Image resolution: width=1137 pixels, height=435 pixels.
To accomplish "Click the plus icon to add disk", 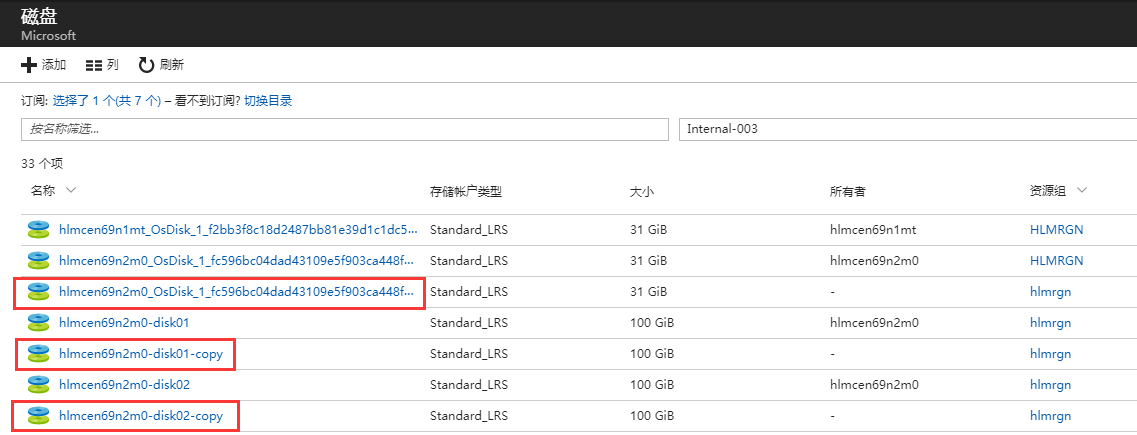I will [29, 65].
